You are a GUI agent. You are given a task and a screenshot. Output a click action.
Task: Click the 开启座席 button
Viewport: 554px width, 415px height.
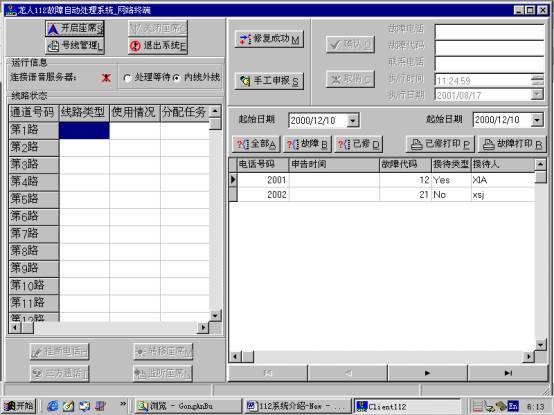pyautogui.click(x=75, y=28)
